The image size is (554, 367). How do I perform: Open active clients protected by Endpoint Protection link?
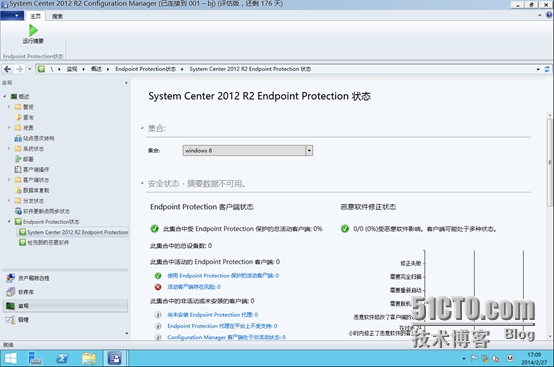pos(223,276)
